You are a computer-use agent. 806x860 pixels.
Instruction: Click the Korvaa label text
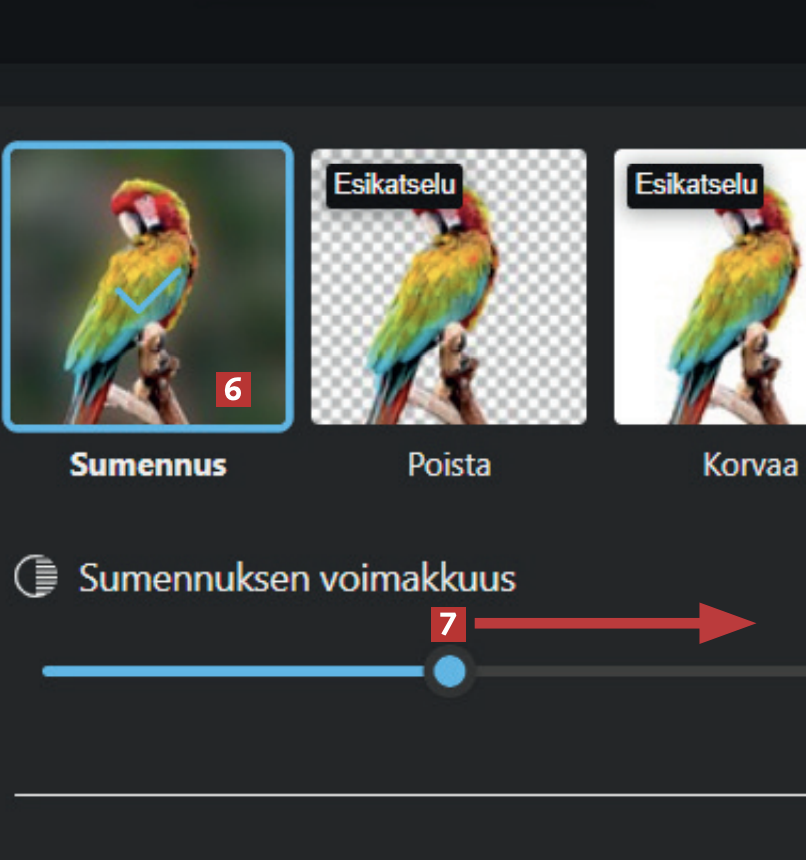[x=750, y=465]
